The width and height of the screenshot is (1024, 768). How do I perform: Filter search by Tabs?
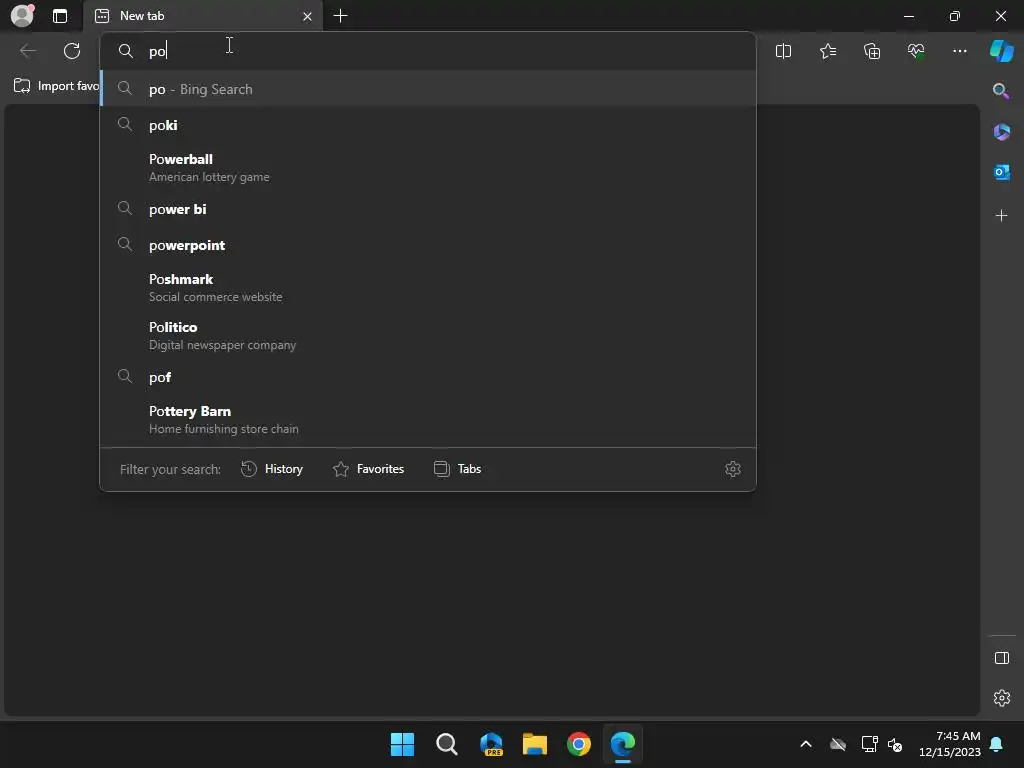457,469
